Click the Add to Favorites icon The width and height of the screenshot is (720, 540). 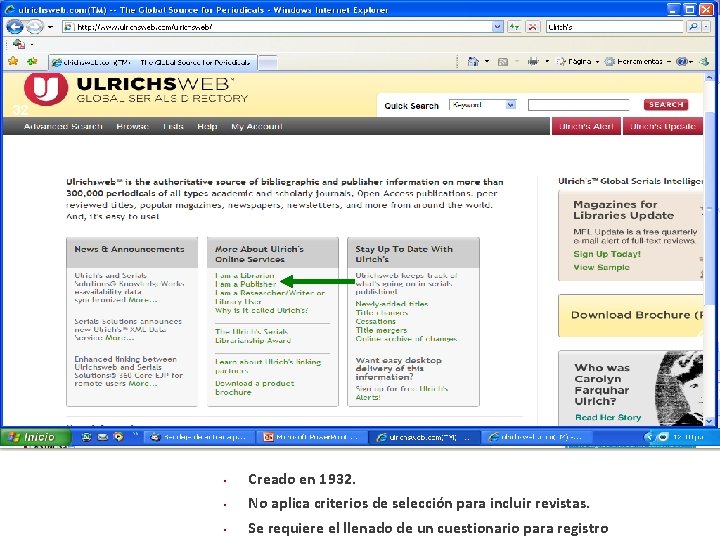pos(32,61)
